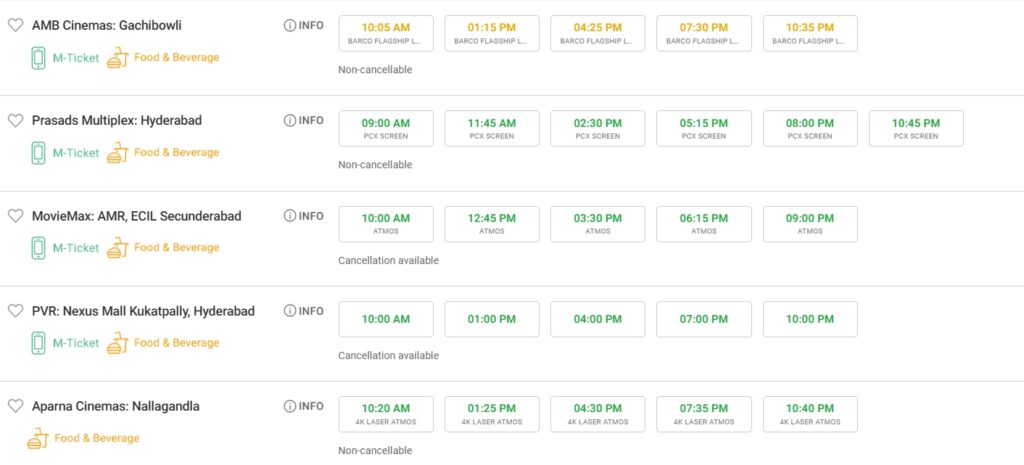Viewport: 1024px width, 465px height.
Task: Select 10:05 AM Barco Flagship show at AMB
Action: point(386,33)
